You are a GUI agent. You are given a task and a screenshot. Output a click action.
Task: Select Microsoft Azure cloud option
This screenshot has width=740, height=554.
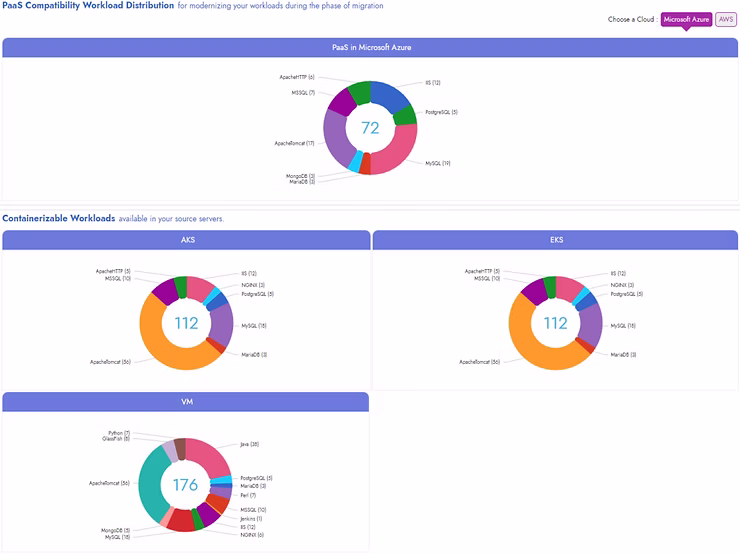point(686,19)
